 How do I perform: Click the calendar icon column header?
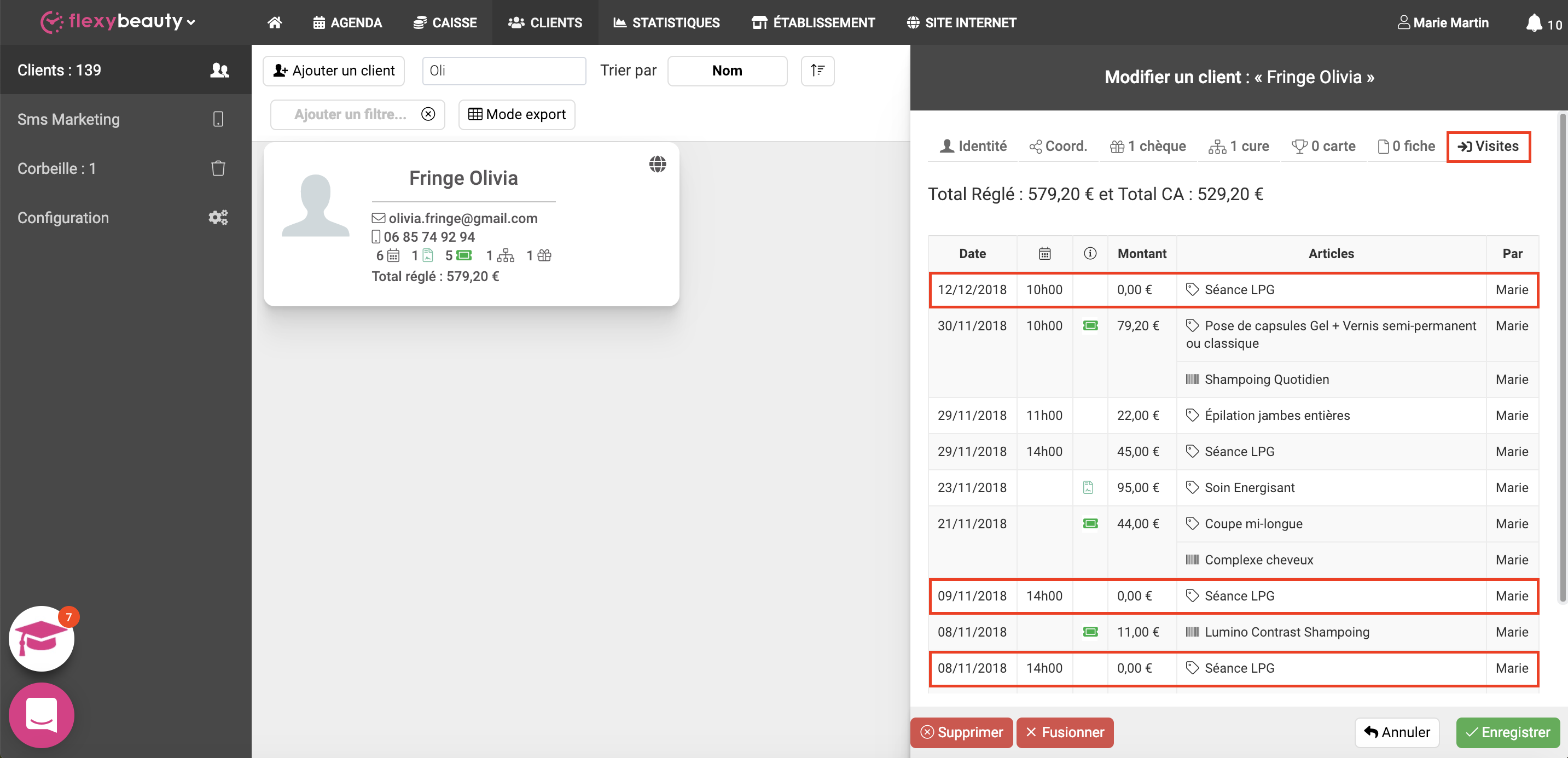(x=1044, y=254)
